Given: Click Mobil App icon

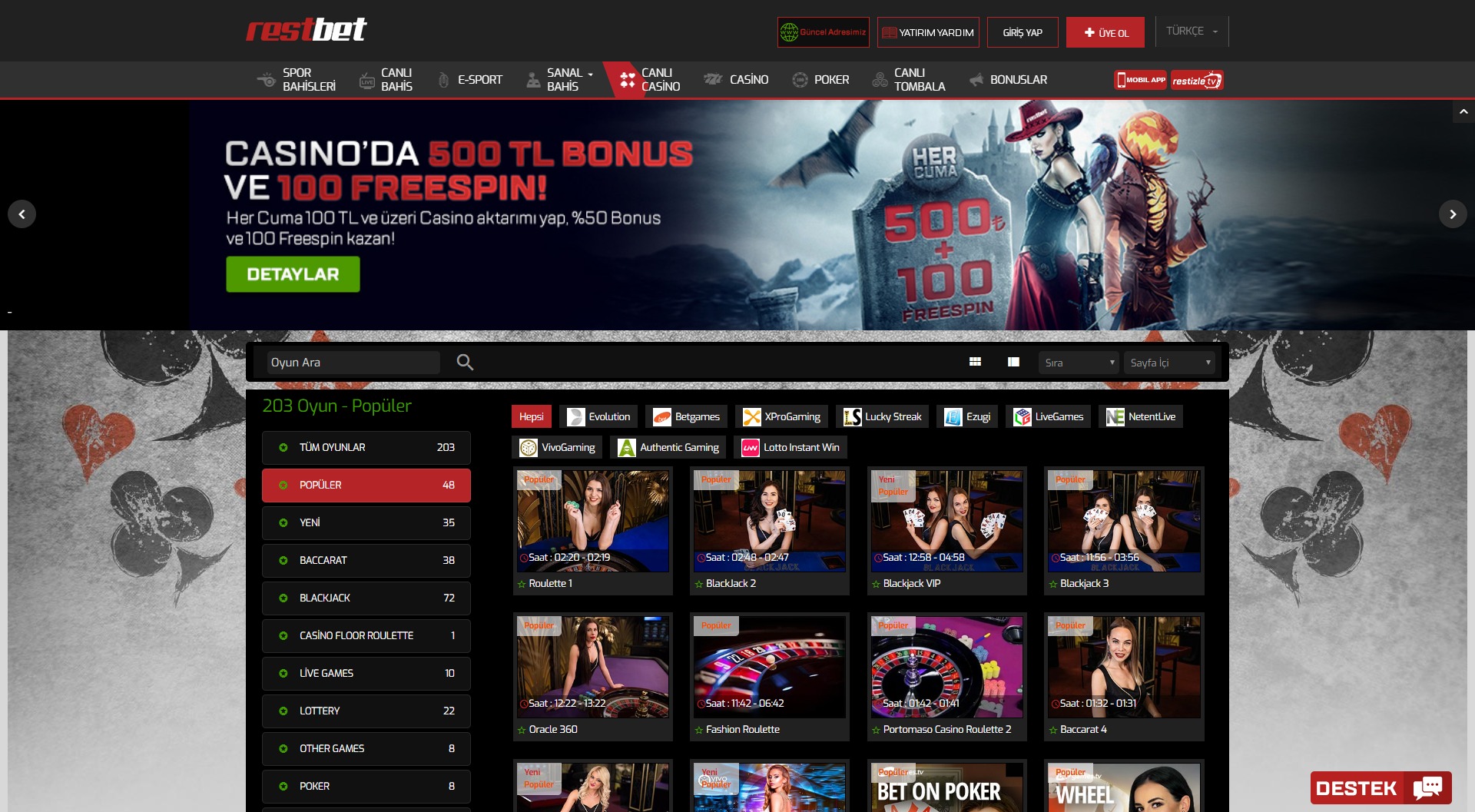Looking at the screenshot, I should [1140, 80].
